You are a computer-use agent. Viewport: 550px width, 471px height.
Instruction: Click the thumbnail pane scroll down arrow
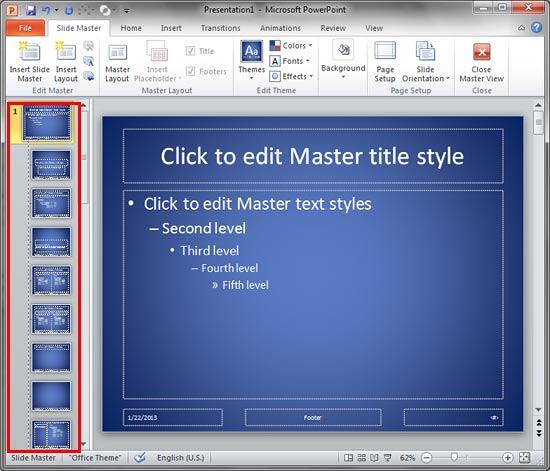84,444
